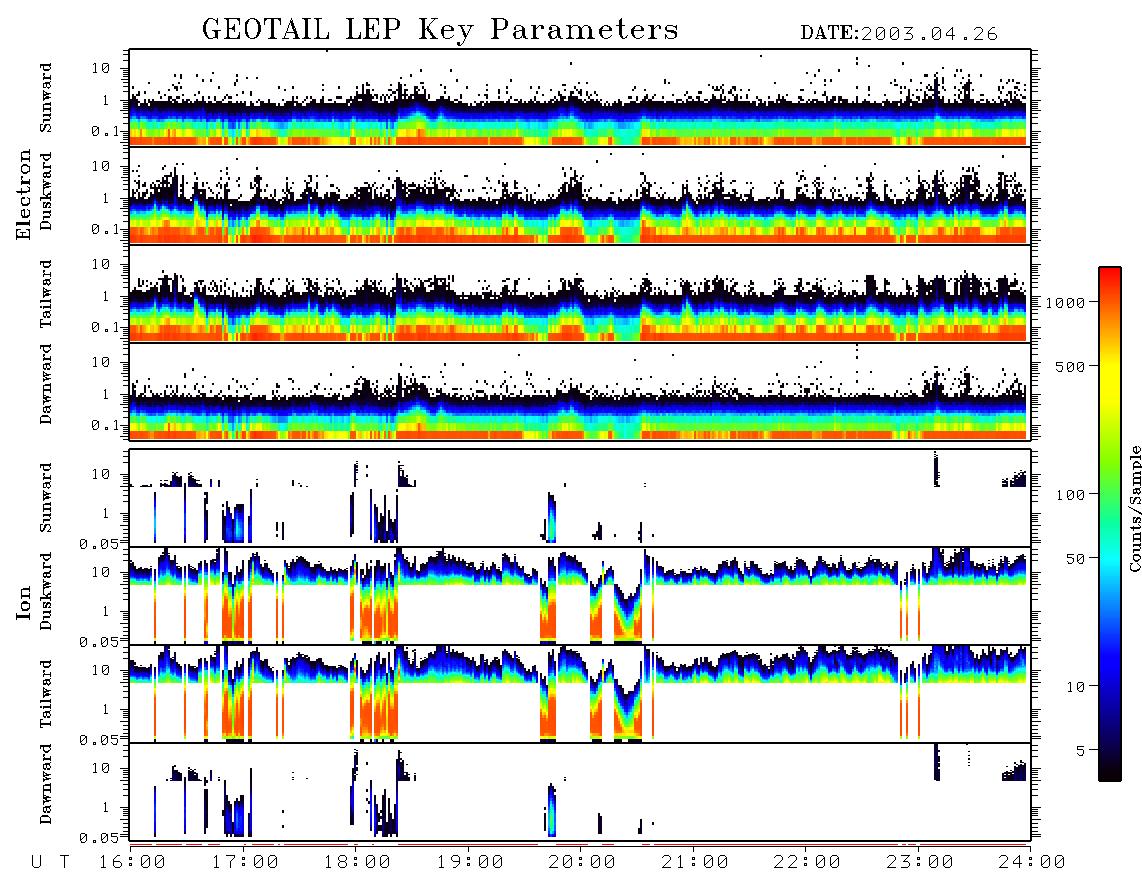The height and width of the screenshot is (880, 1142).
Task: Click the Electron Dawnward spectrogram panel
Action: (580, 392)
